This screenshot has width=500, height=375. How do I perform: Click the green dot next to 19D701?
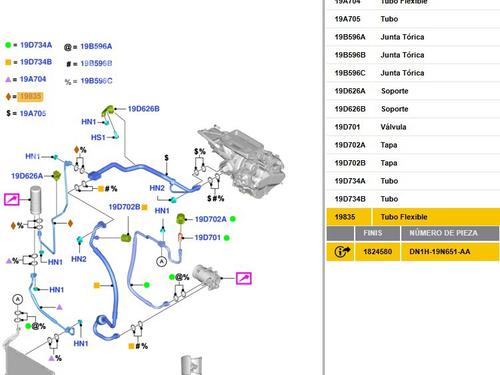[x=227, y=238]
